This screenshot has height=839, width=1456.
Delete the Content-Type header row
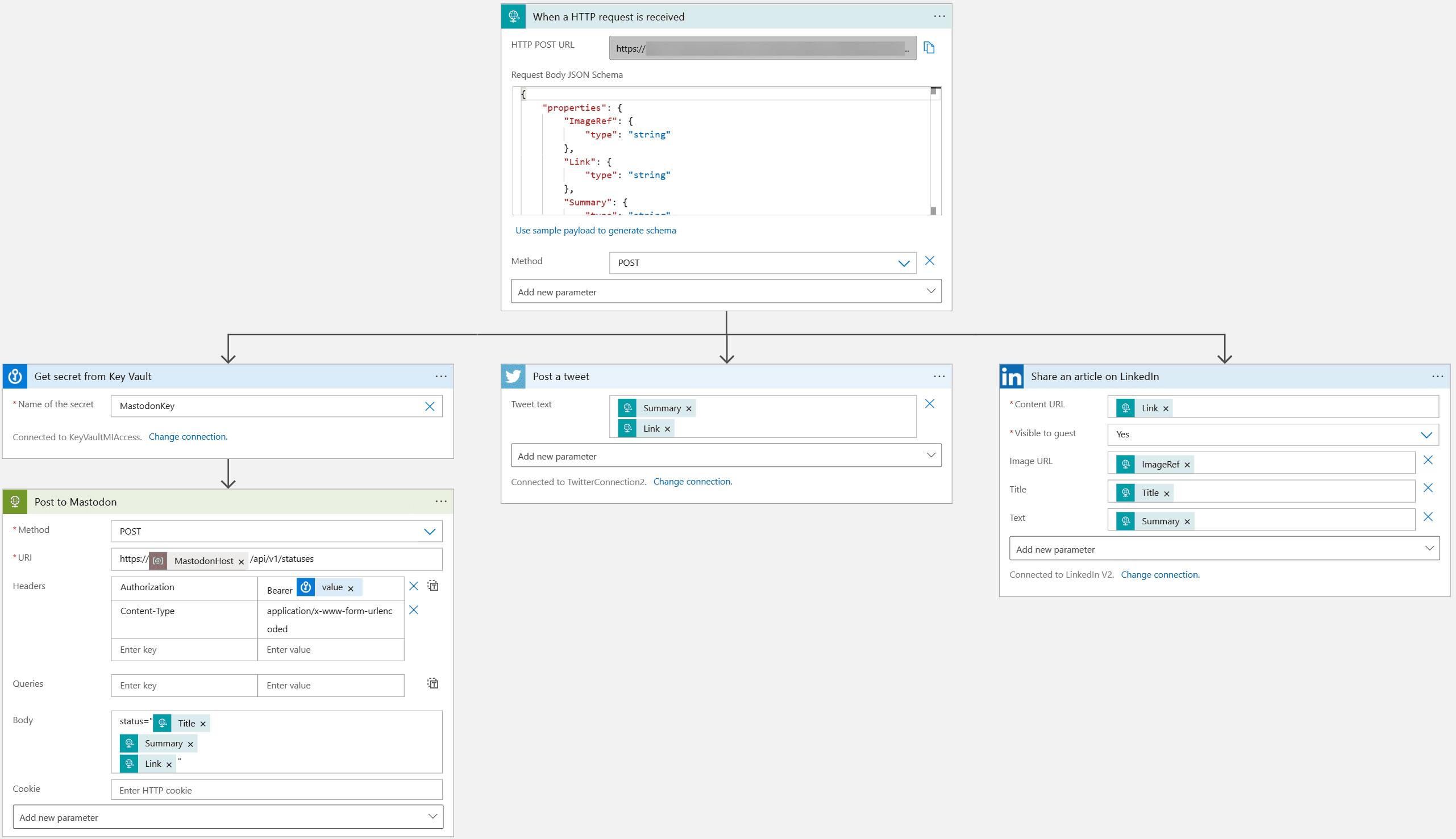pyautogui.click(x=413, y=610)
